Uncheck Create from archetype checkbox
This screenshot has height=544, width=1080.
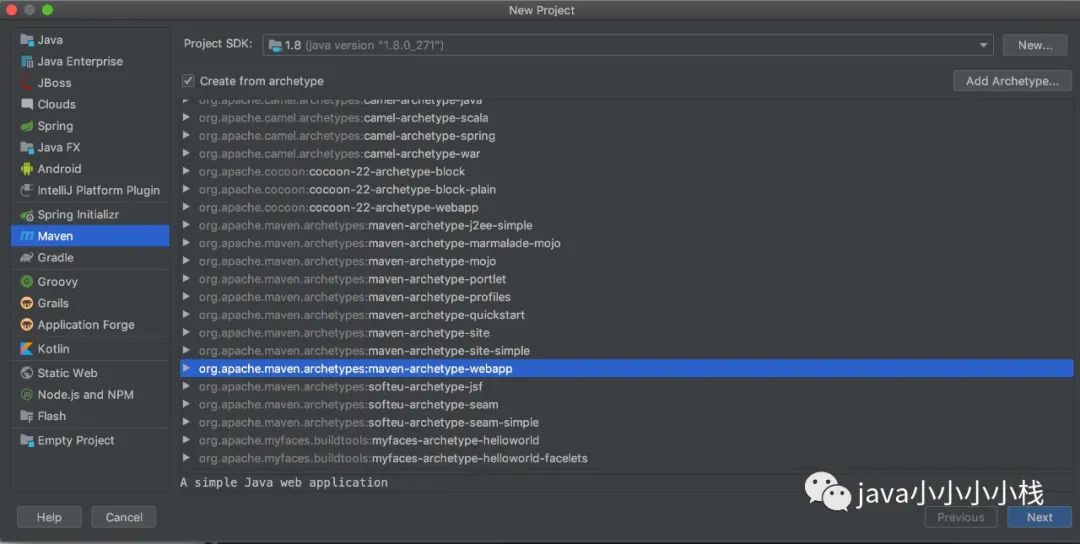(x=188, y=81)
